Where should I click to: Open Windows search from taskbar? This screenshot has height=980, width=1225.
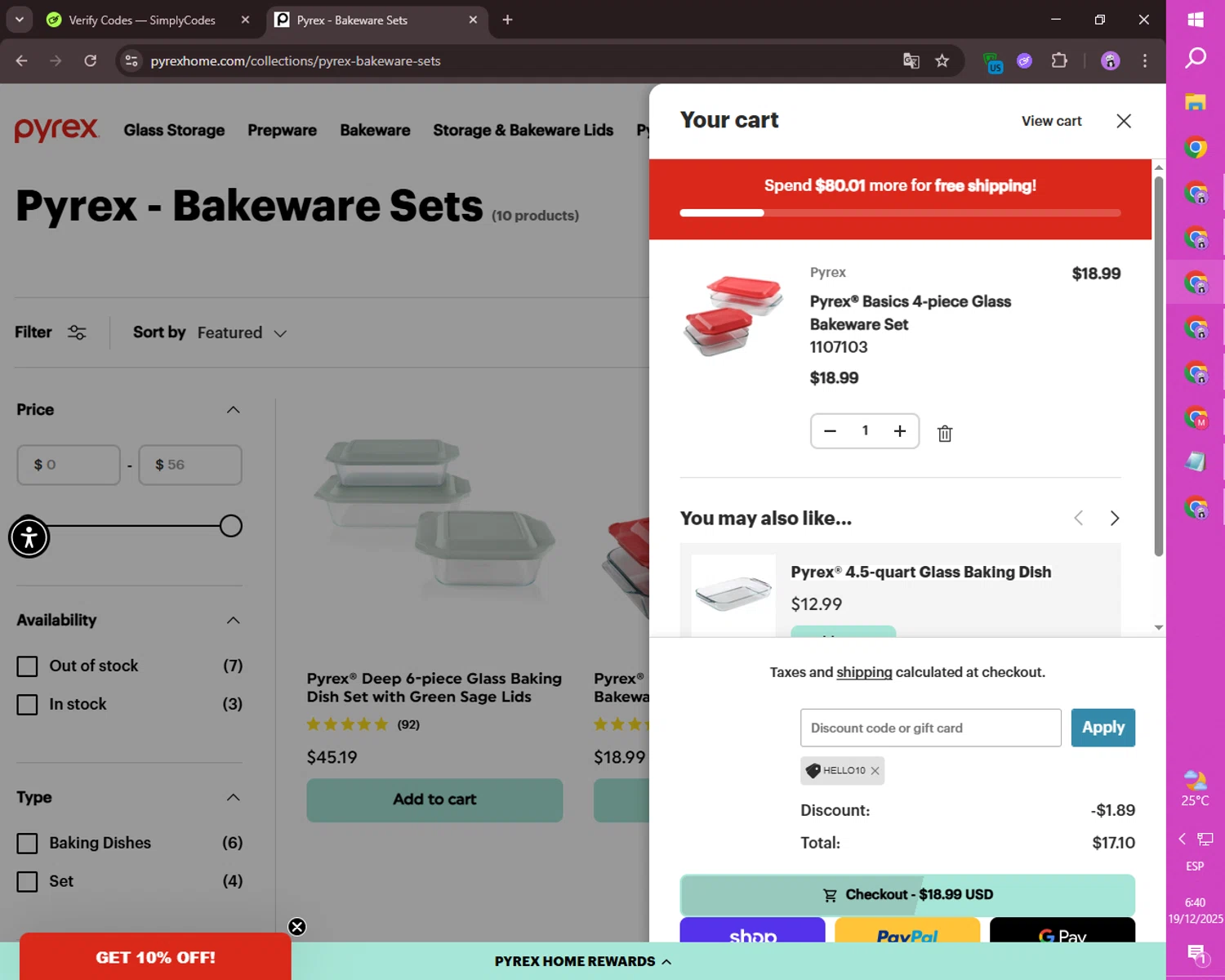click(1196, 58)
